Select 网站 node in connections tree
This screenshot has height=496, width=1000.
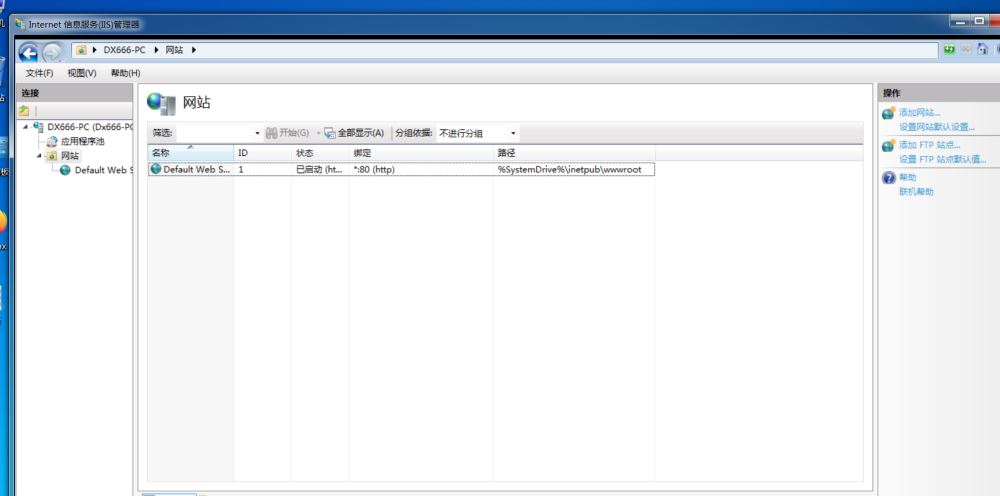pos(70,156)
